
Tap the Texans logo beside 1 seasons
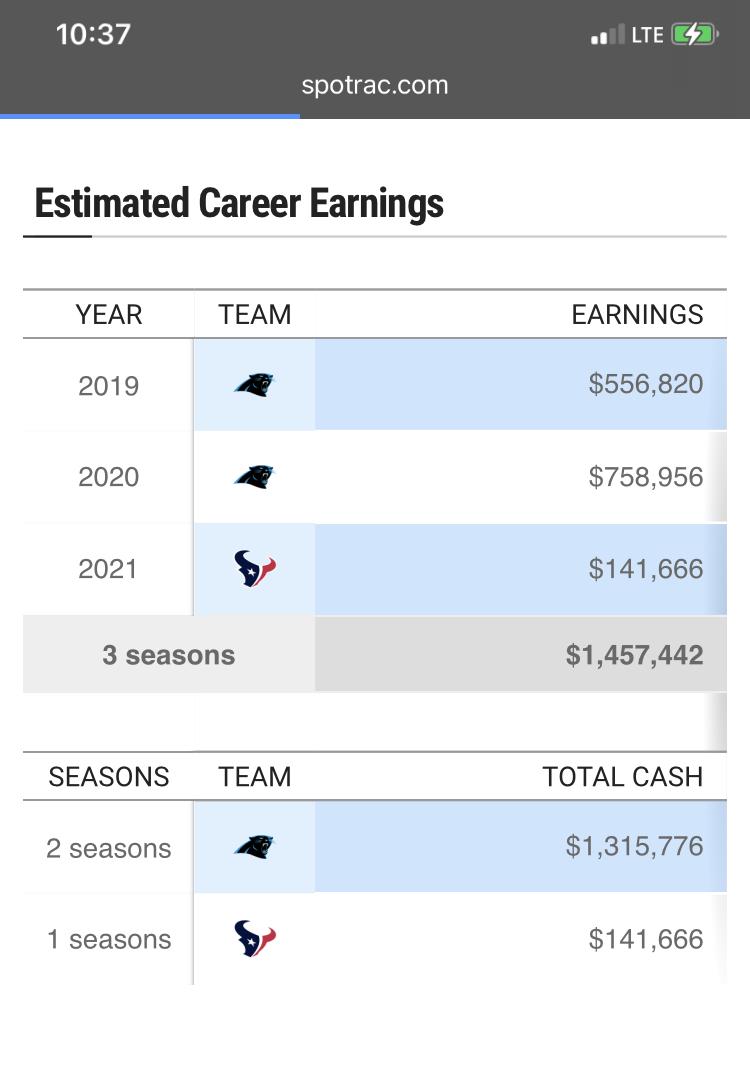255,939
